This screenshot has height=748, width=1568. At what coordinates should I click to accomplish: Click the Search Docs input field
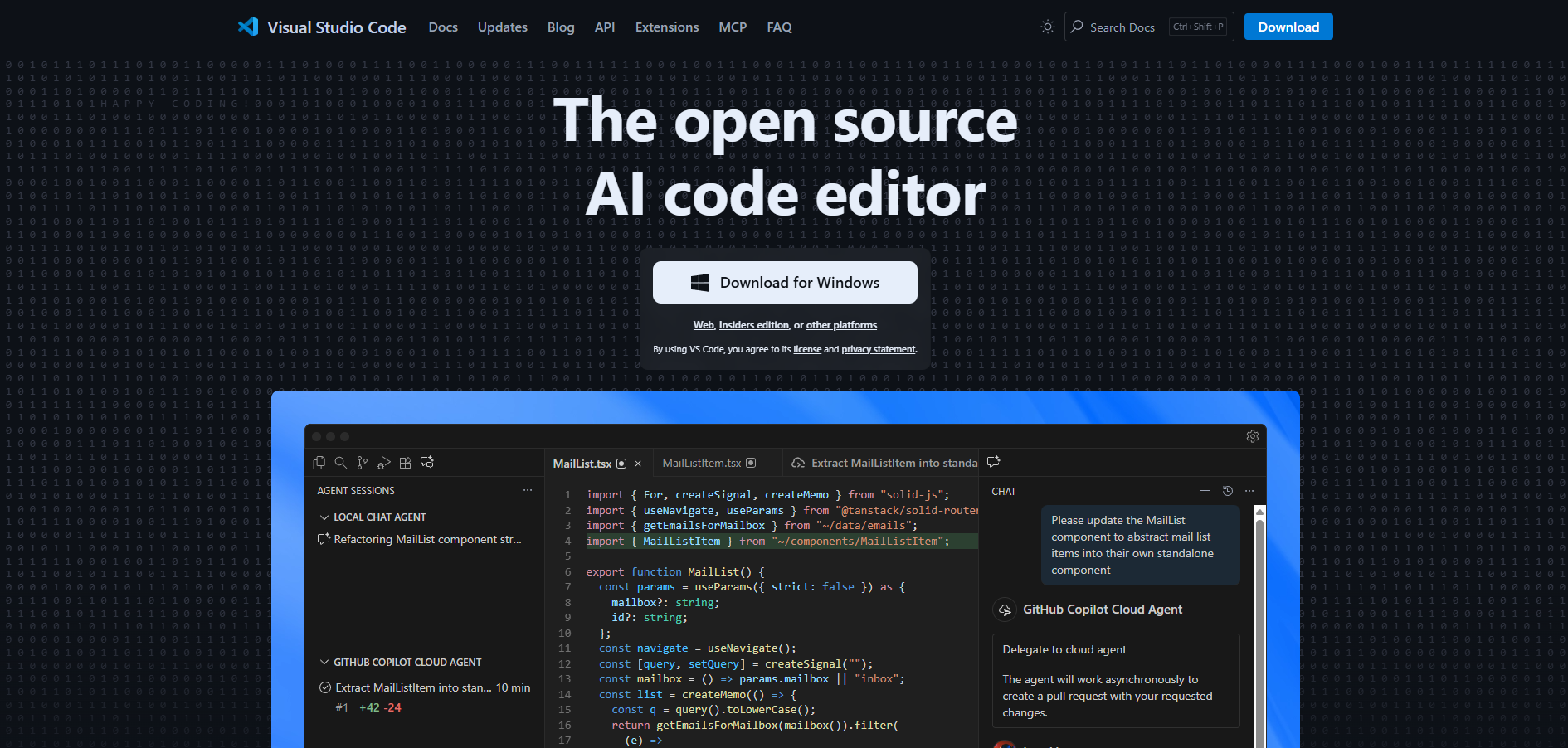point(1149,27)
